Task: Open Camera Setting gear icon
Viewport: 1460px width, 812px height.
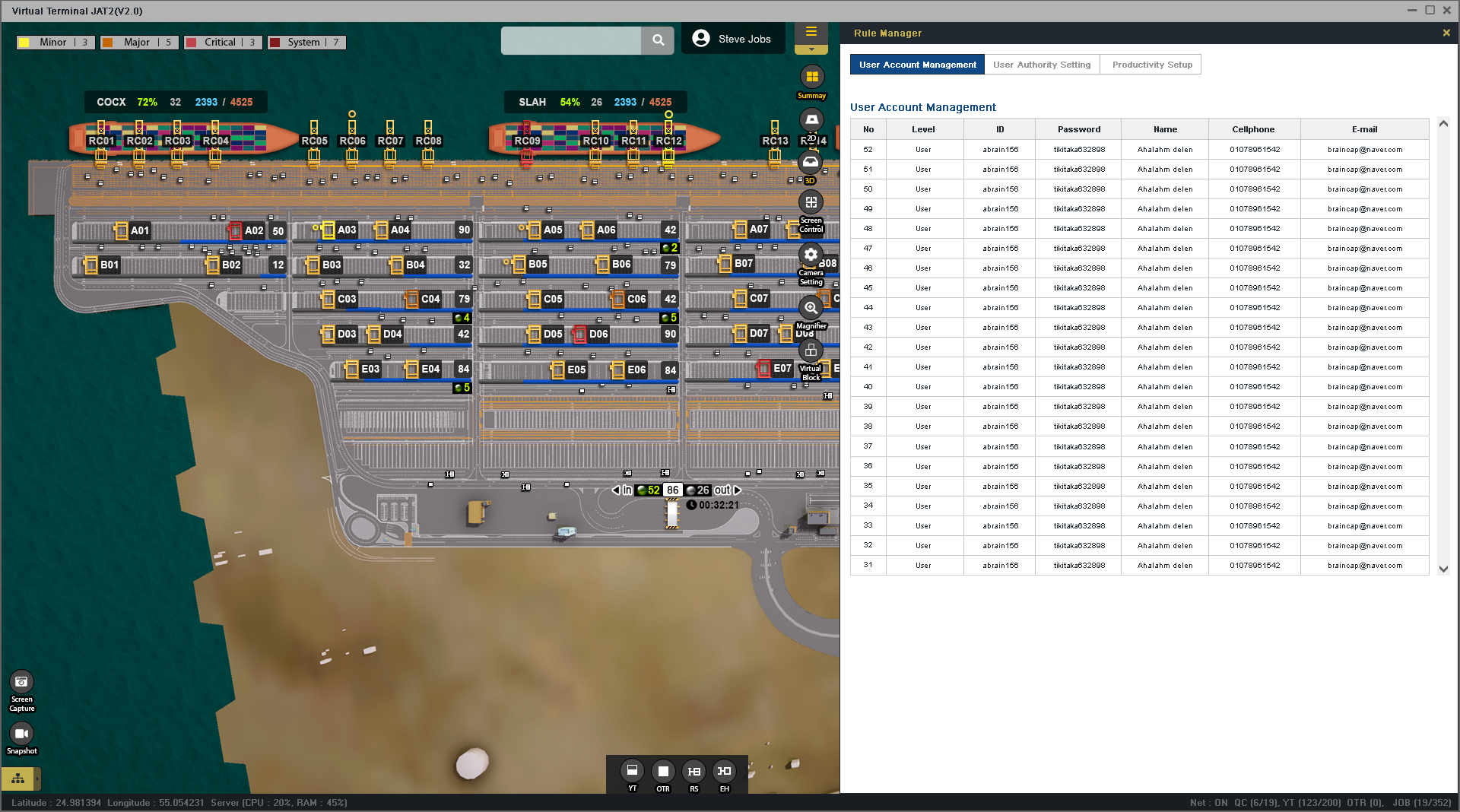Action: click(811, 255)
